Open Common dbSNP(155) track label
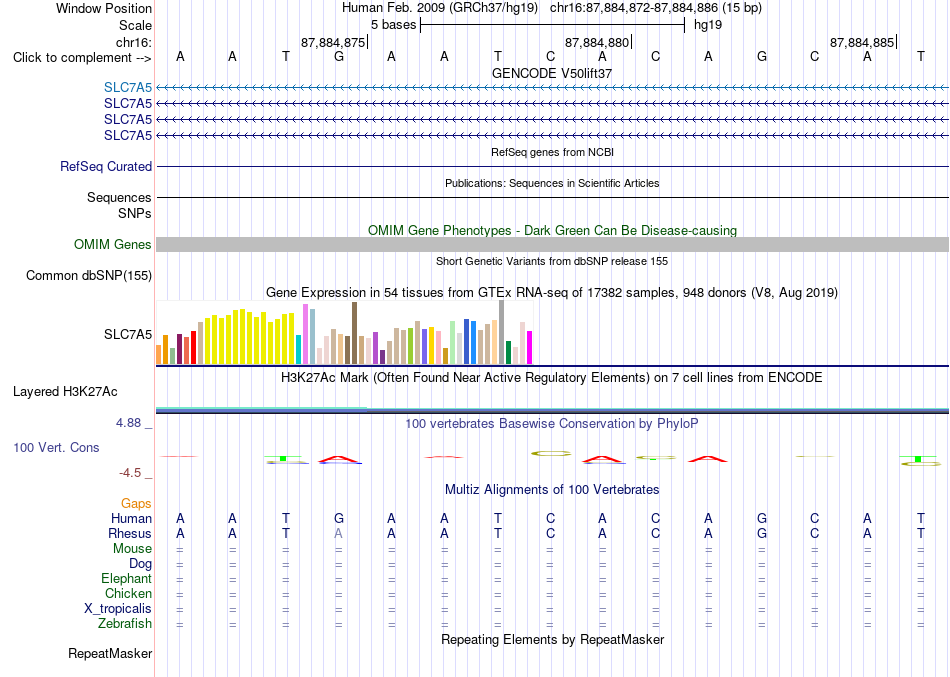Viewport: 950px width, 677px height. click(89, 275)
